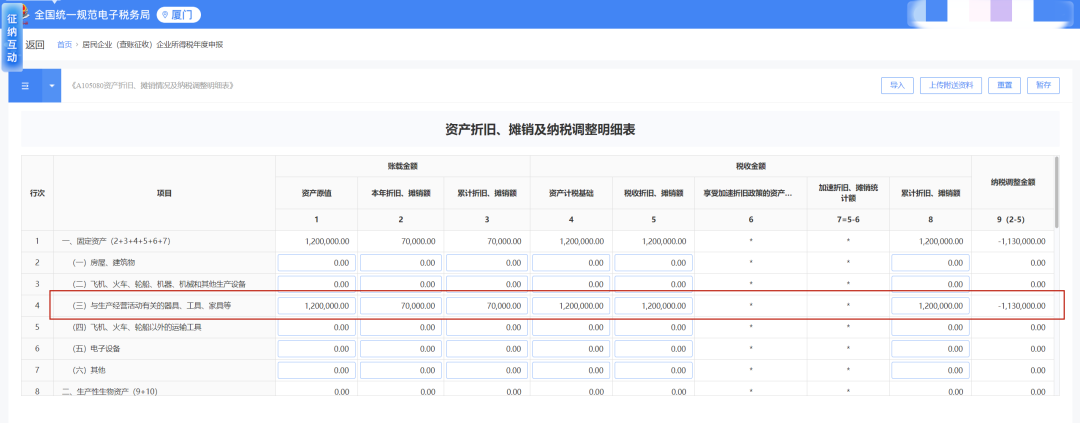Image resolution: width=1080 pixels, height=423 pixels.
Task: Click 享受加速折旧政策 column header
Action: pyautogui.click(x=750, y=192)
